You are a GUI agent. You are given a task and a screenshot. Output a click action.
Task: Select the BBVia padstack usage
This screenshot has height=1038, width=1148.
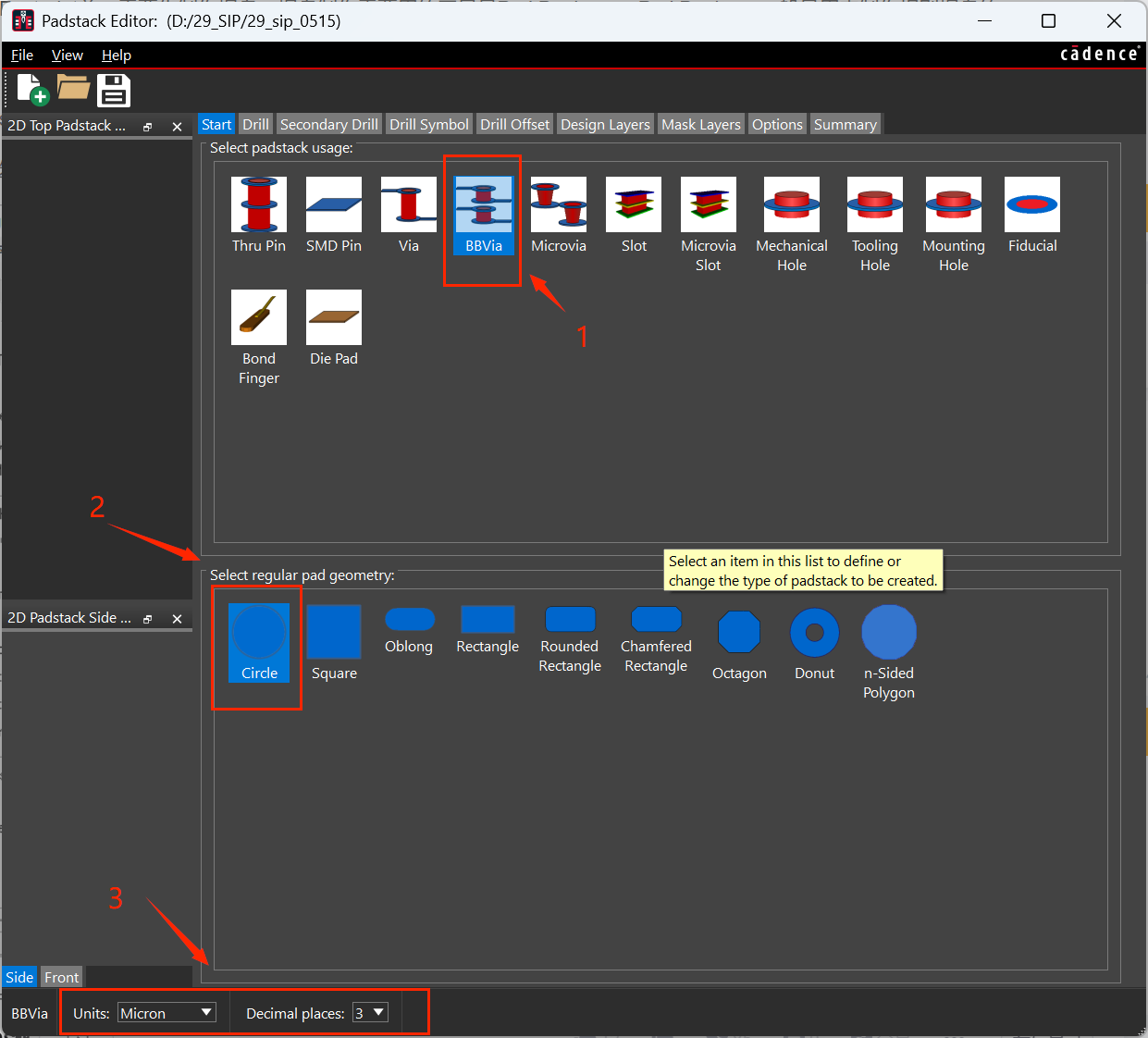tap(484, 216)
